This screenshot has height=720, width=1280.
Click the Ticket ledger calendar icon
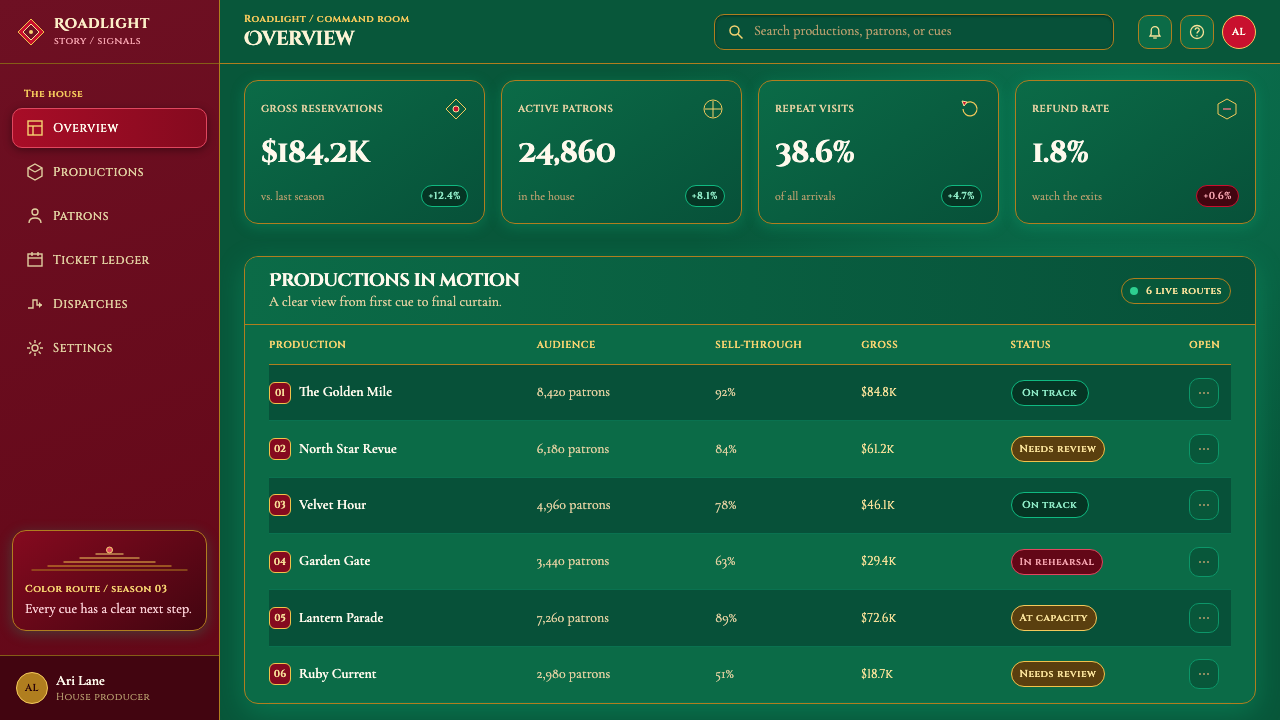(35, 260)
